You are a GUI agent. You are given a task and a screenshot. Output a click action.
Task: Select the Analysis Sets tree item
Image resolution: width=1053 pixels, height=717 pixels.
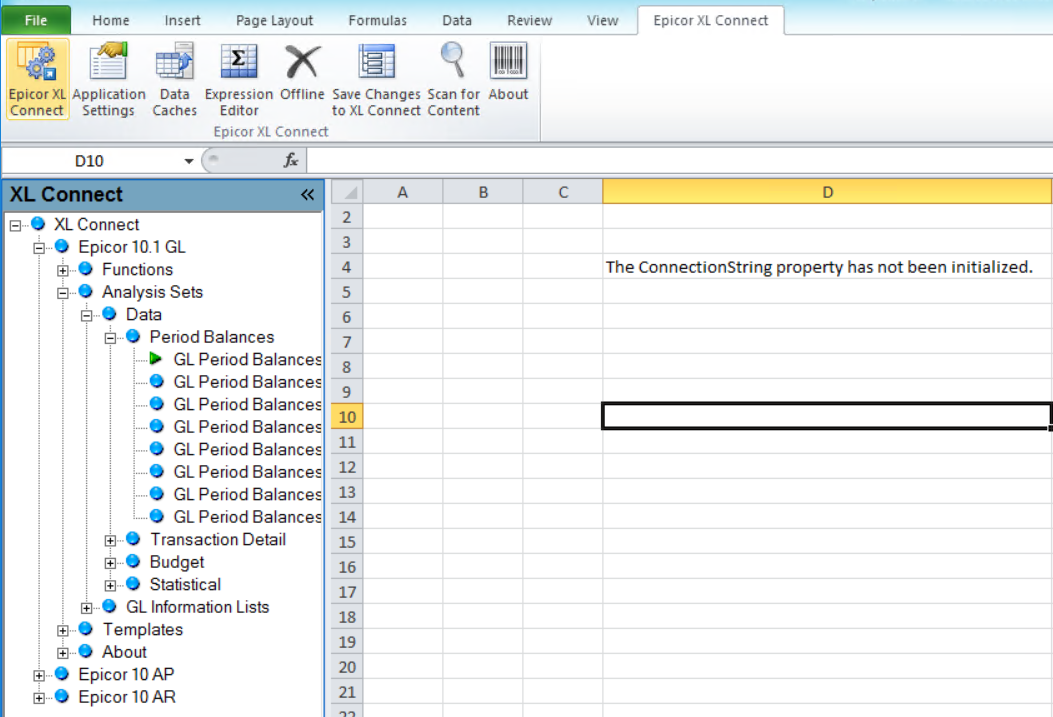[152, 292]
